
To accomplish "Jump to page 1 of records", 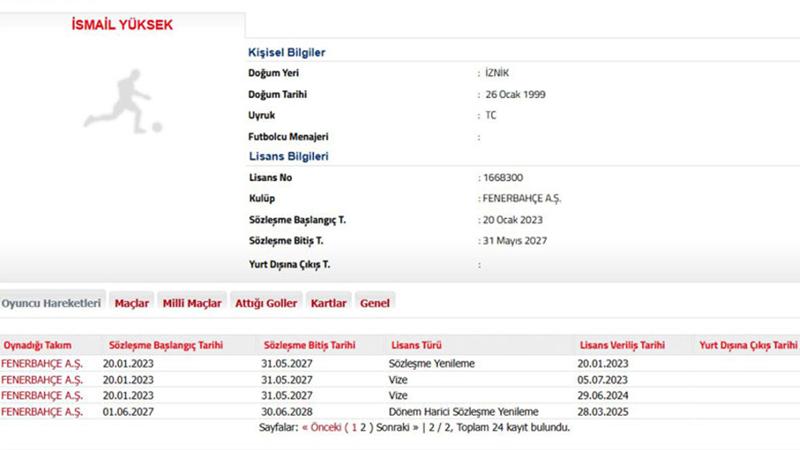I will tap(352, 427).
